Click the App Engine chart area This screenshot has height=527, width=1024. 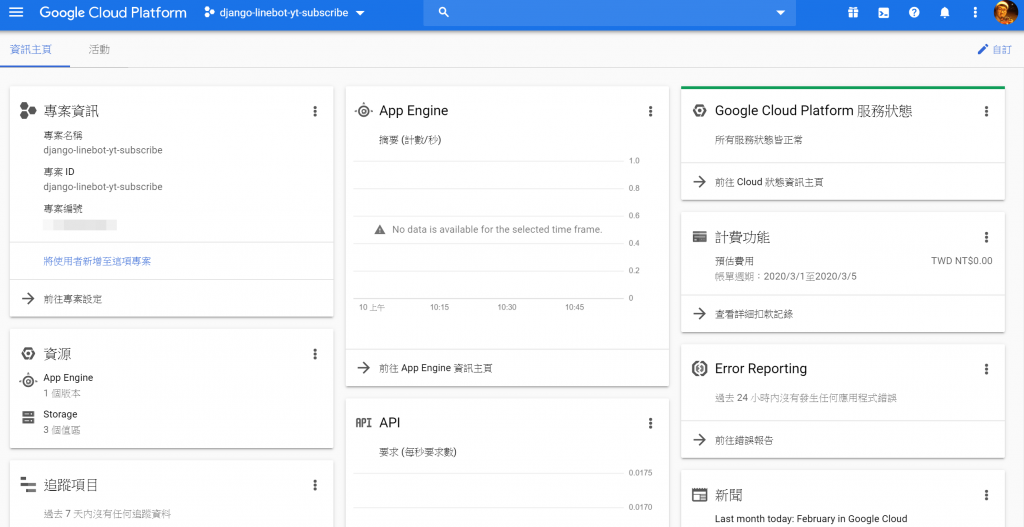(489, 229)
